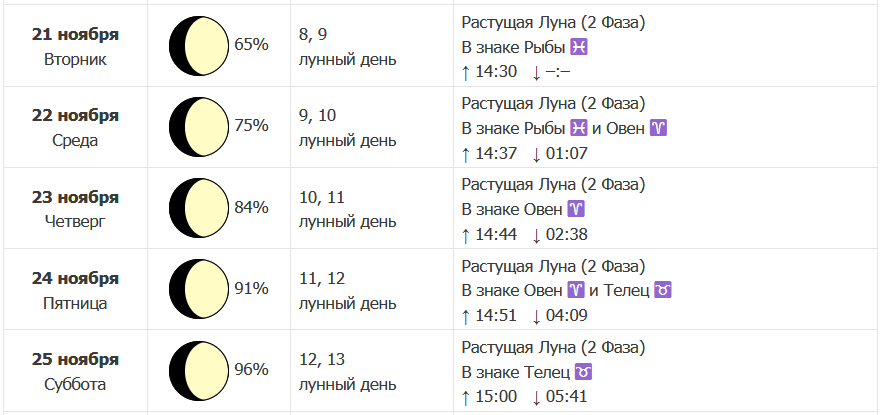This screenshot has width=881, height=415.
Task: Click the moon icon for 25 ноября
Action: 199,370
